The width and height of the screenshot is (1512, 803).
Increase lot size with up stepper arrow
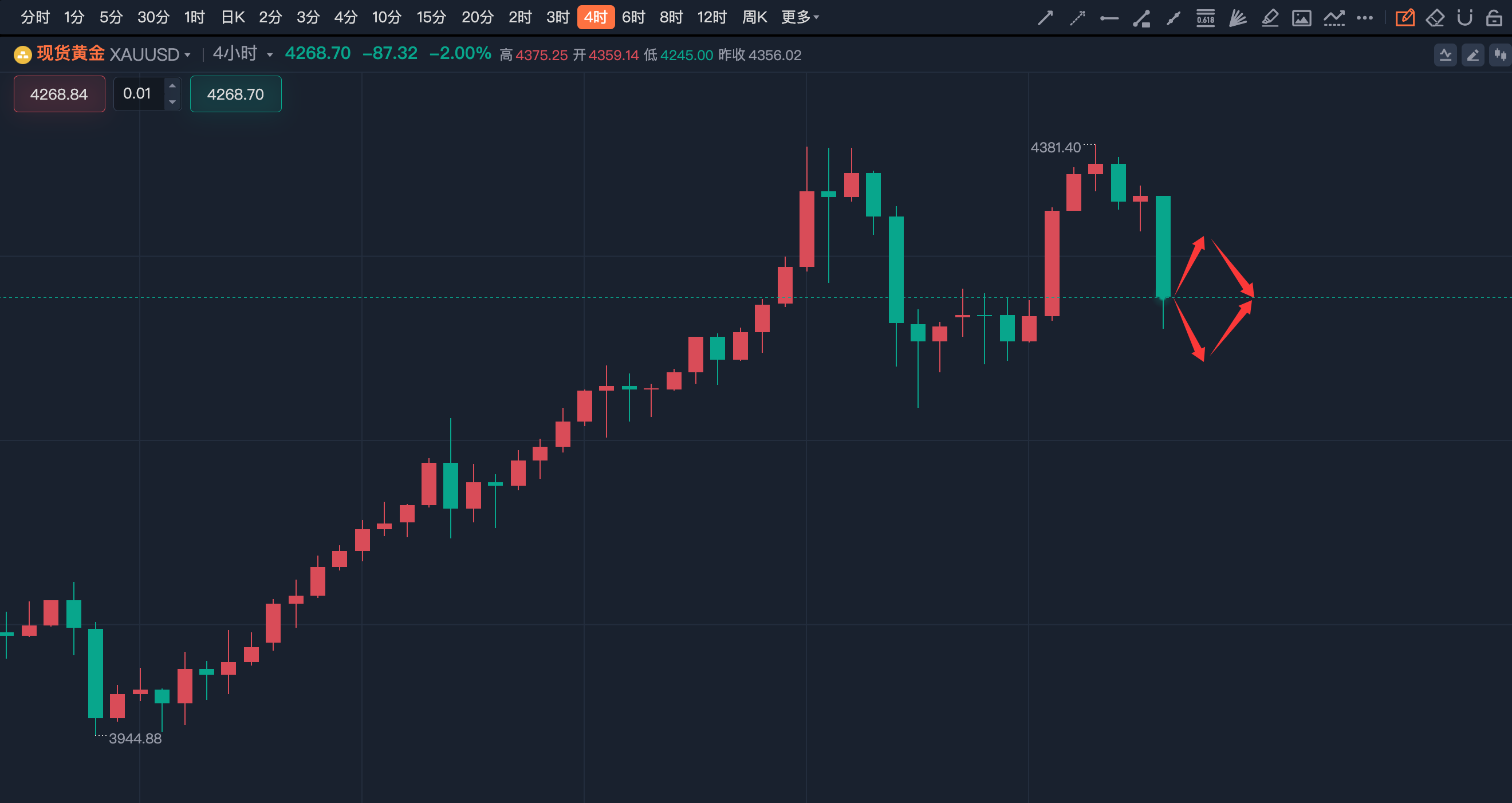point(172,86)
